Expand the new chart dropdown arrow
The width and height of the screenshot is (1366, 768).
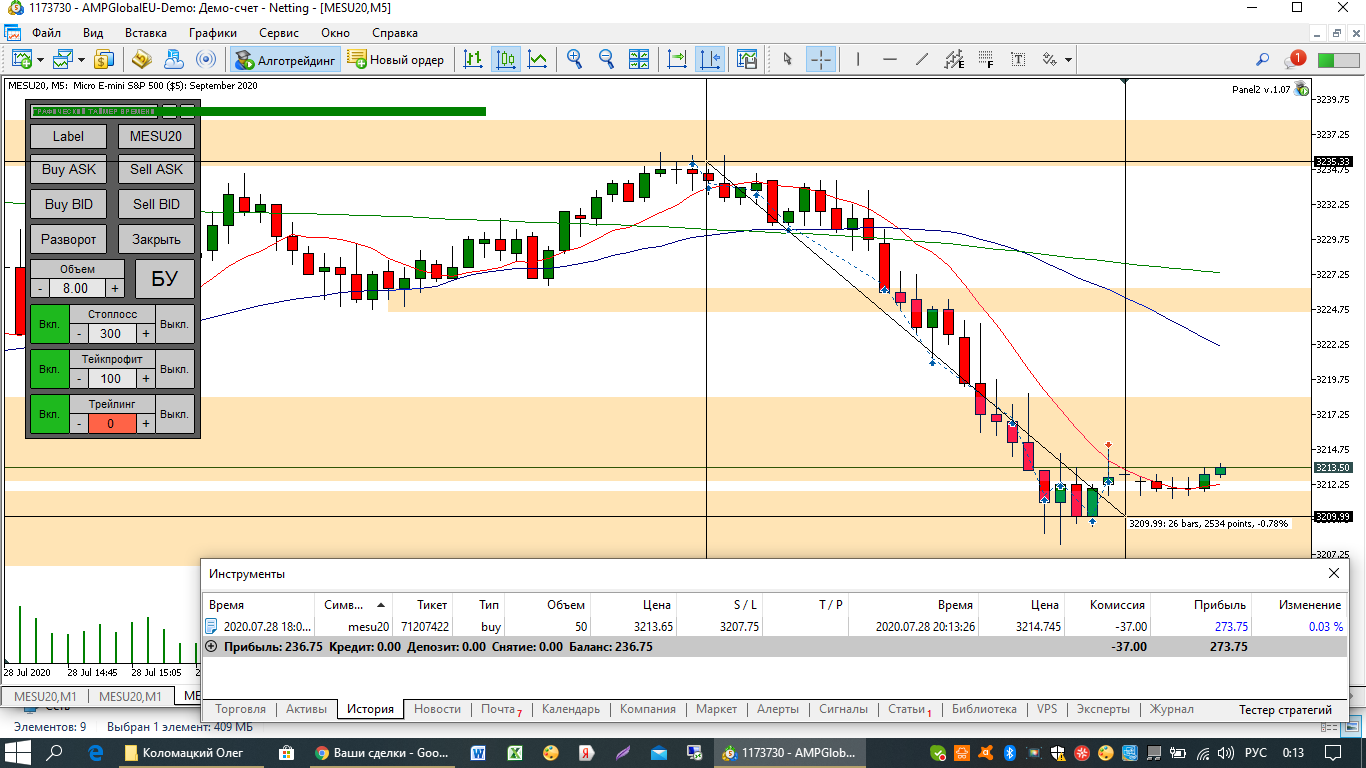tap(40, 60)
